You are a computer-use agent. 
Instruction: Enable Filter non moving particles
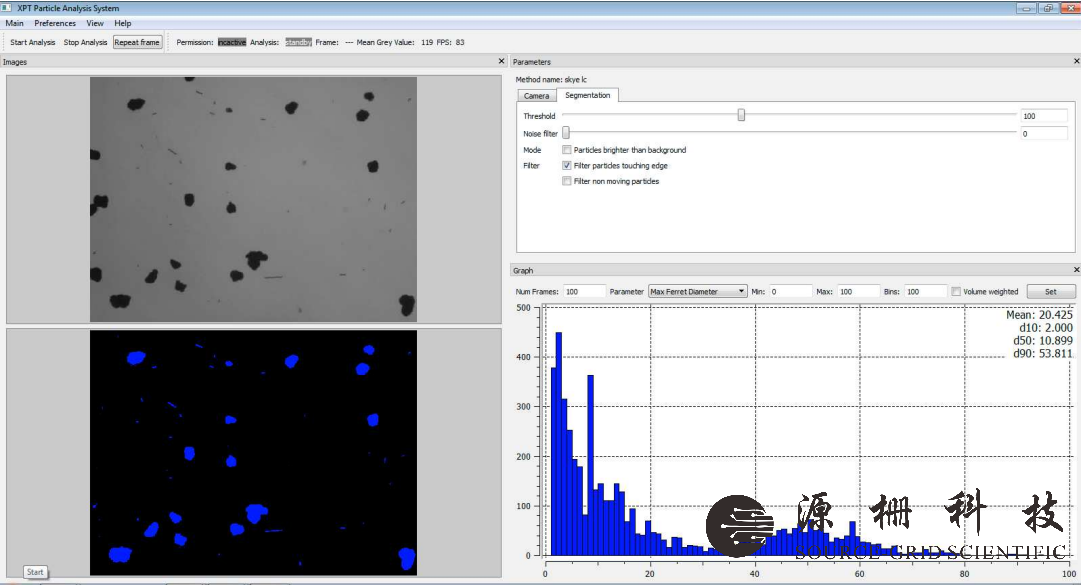click(567, 181)
